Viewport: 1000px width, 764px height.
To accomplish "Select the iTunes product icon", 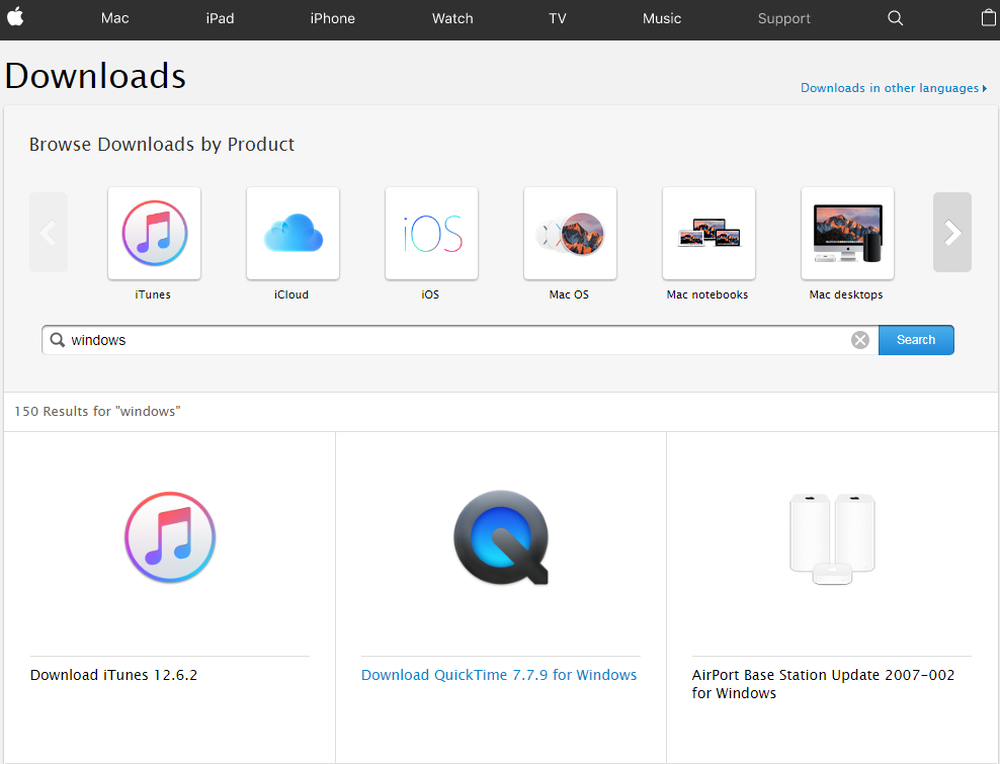I will click(x=154, y=232).
